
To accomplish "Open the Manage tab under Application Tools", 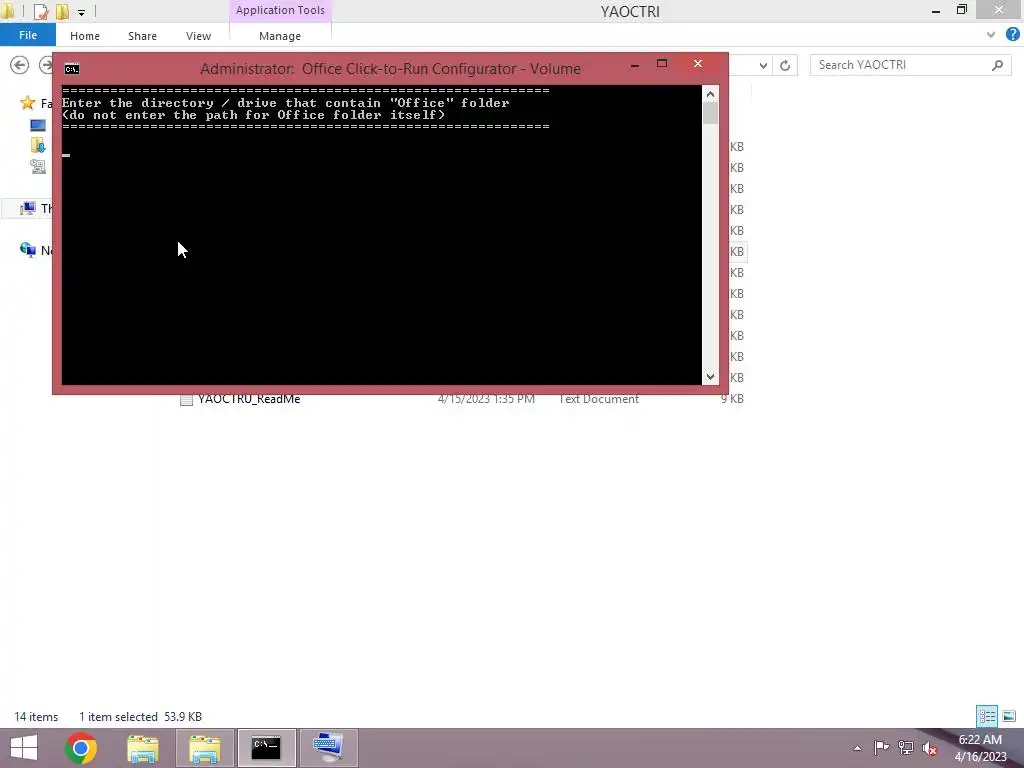I will (x=280, y=36).
